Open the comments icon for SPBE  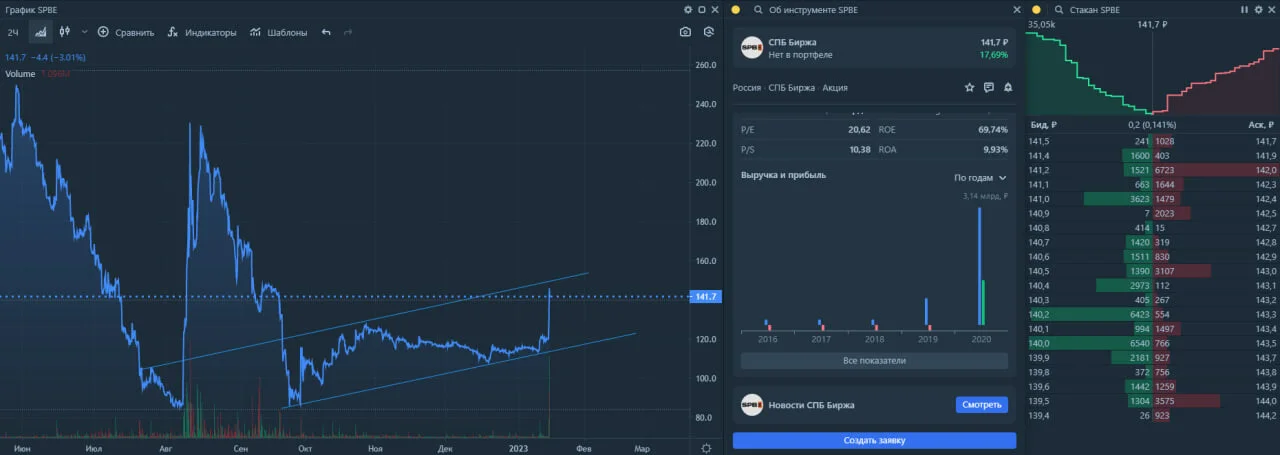(x=988, y=87)
